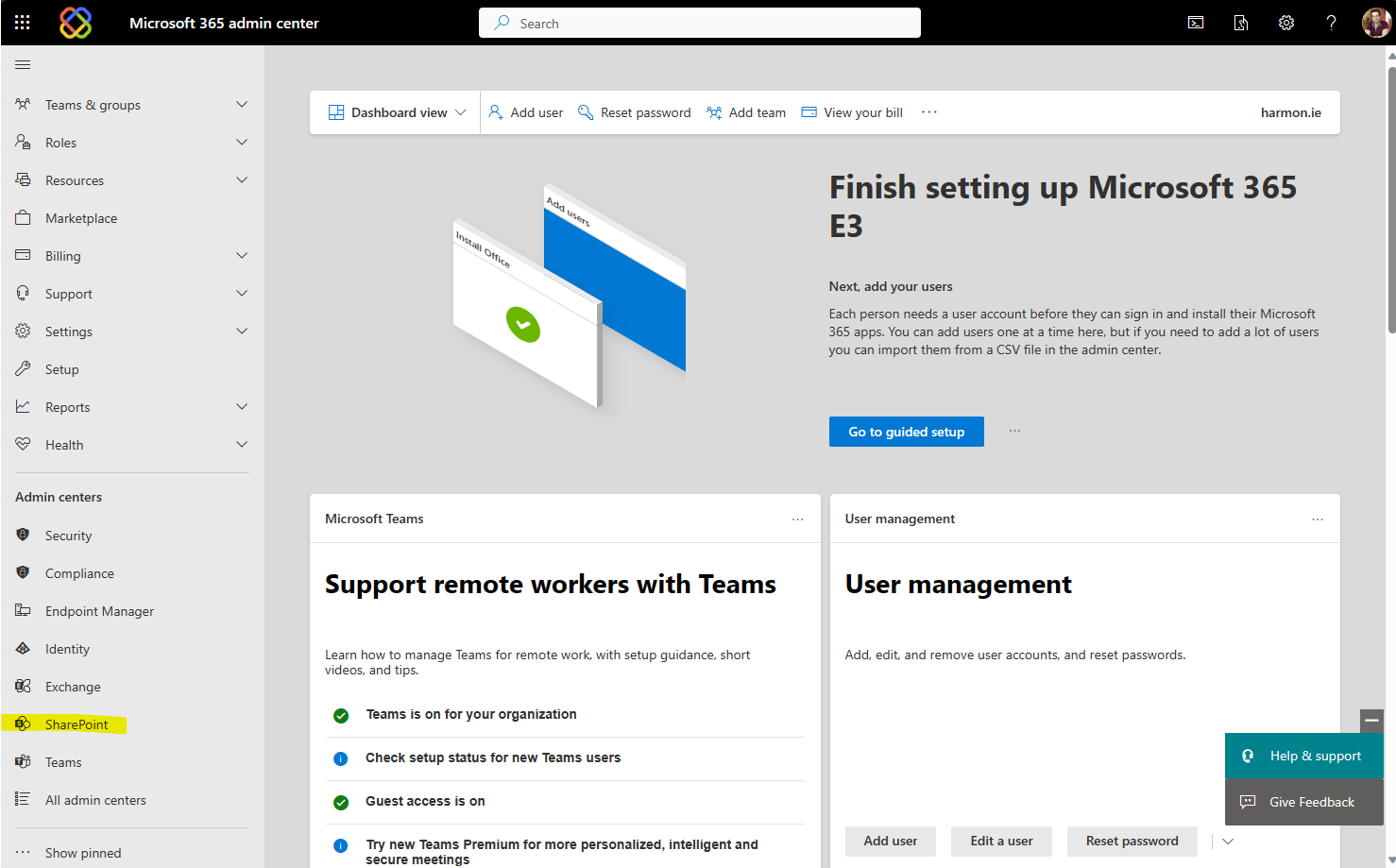
Task: Click Add user button in User management card
Action: click(891, 842)
